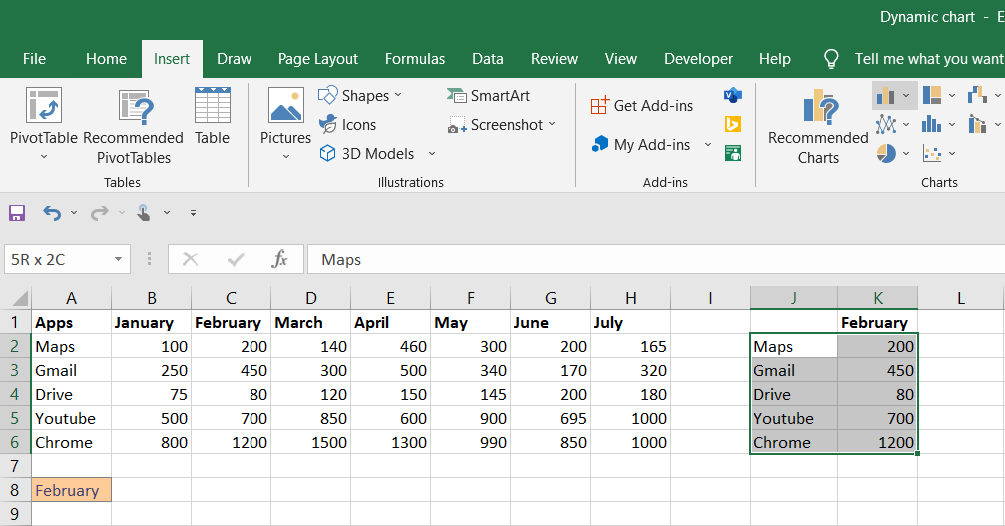
Task: Expand the 3D Models dropdown arrow
Action: [x=432, y=153]
